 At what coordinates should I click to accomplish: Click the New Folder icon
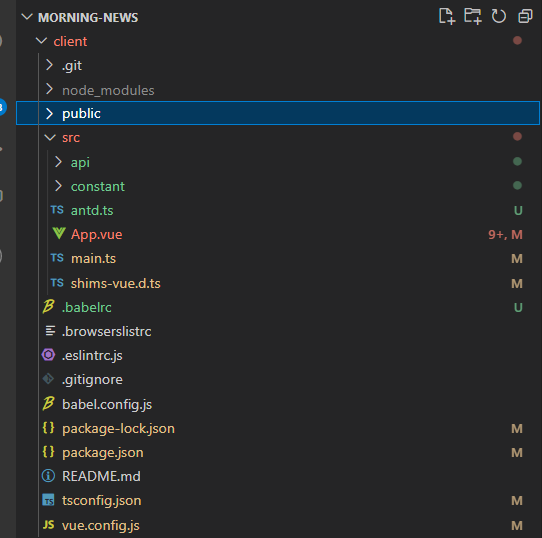click(x=473, y=16)
